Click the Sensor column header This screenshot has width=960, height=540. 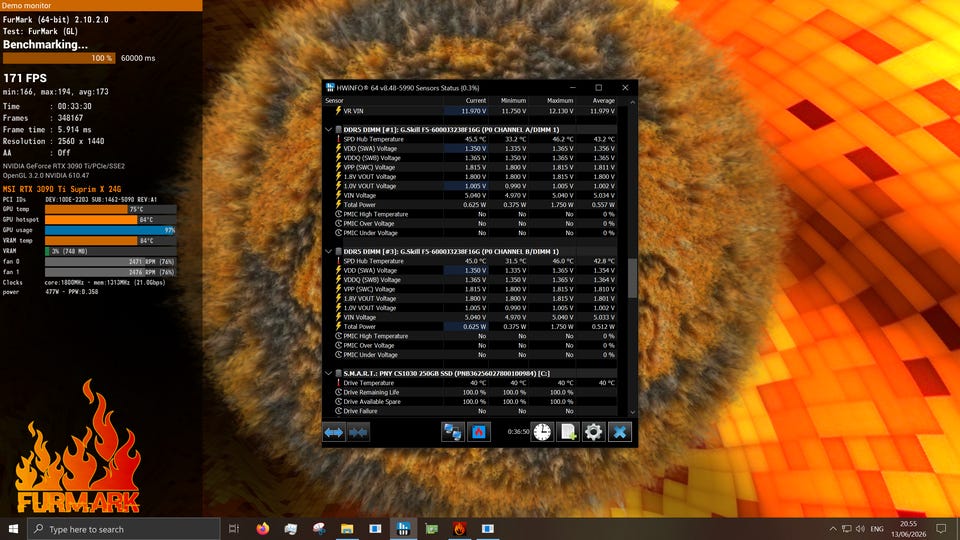pyautogui.click(x=384, y=100)
